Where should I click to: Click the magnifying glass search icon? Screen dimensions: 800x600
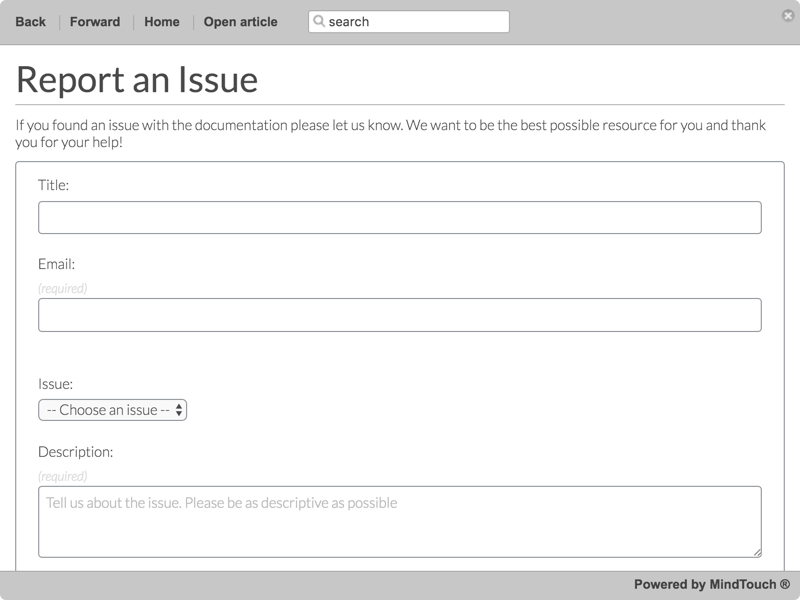pos(320,19)
